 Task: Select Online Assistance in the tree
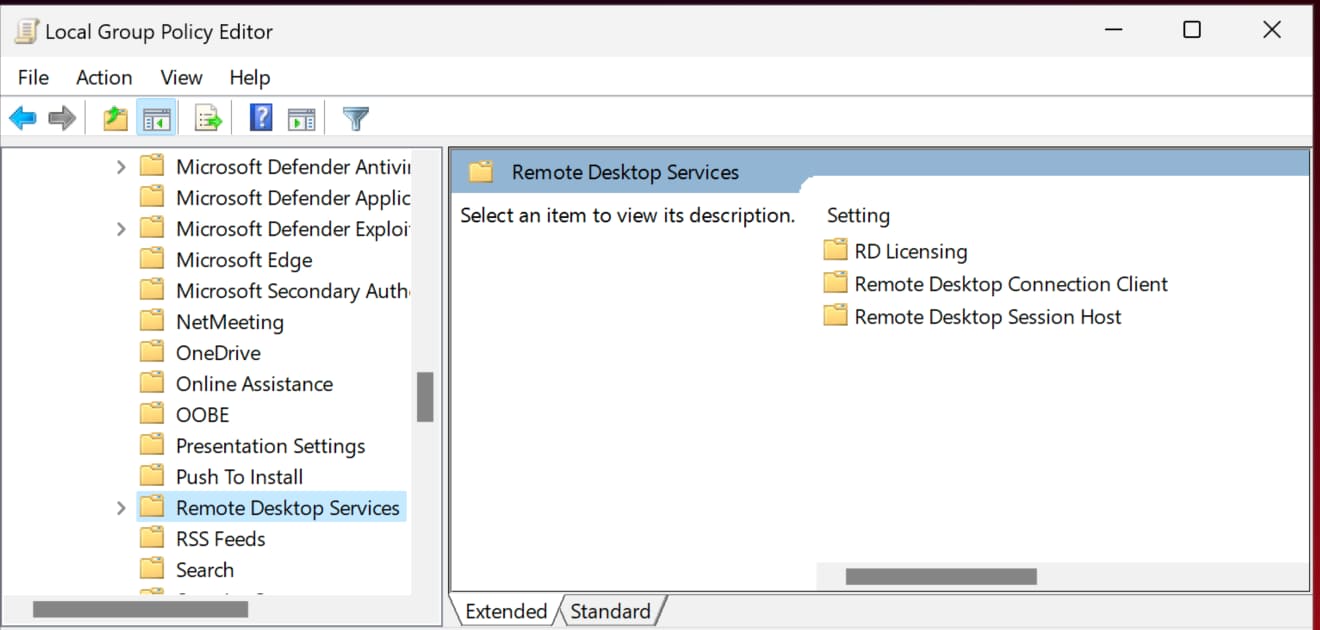[254, 384]
